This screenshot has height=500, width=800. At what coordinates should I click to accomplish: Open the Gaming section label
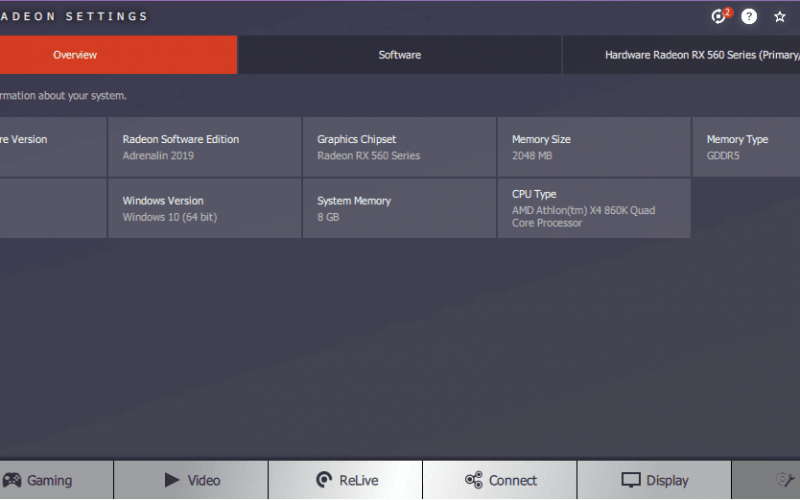49,481
